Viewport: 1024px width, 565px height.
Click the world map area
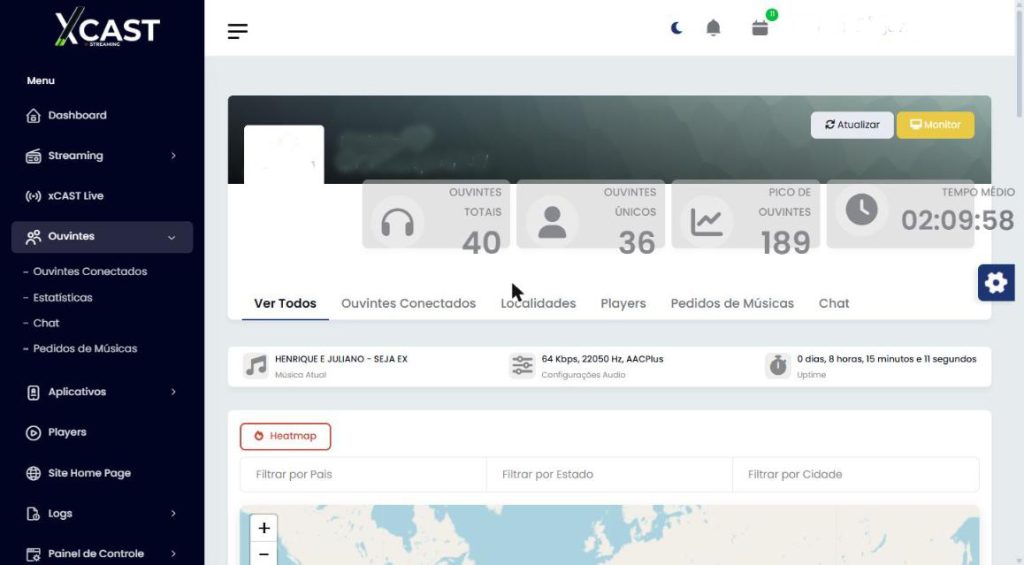click(x=609, y=535)
